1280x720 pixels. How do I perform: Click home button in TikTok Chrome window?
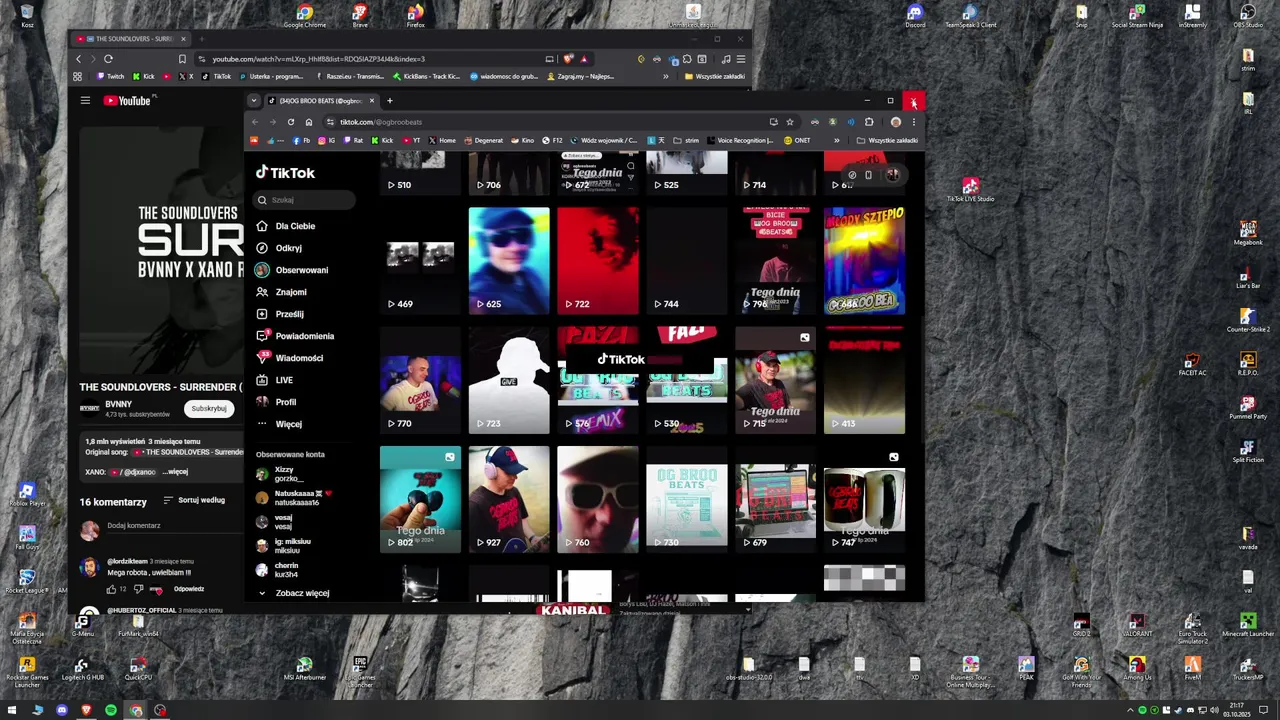click(309, 122)
